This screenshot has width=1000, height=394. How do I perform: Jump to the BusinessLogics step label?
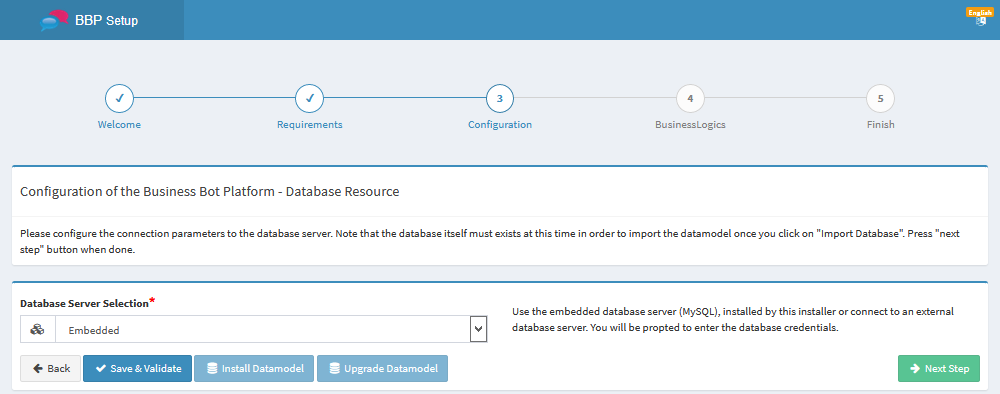tap(690, 125)
